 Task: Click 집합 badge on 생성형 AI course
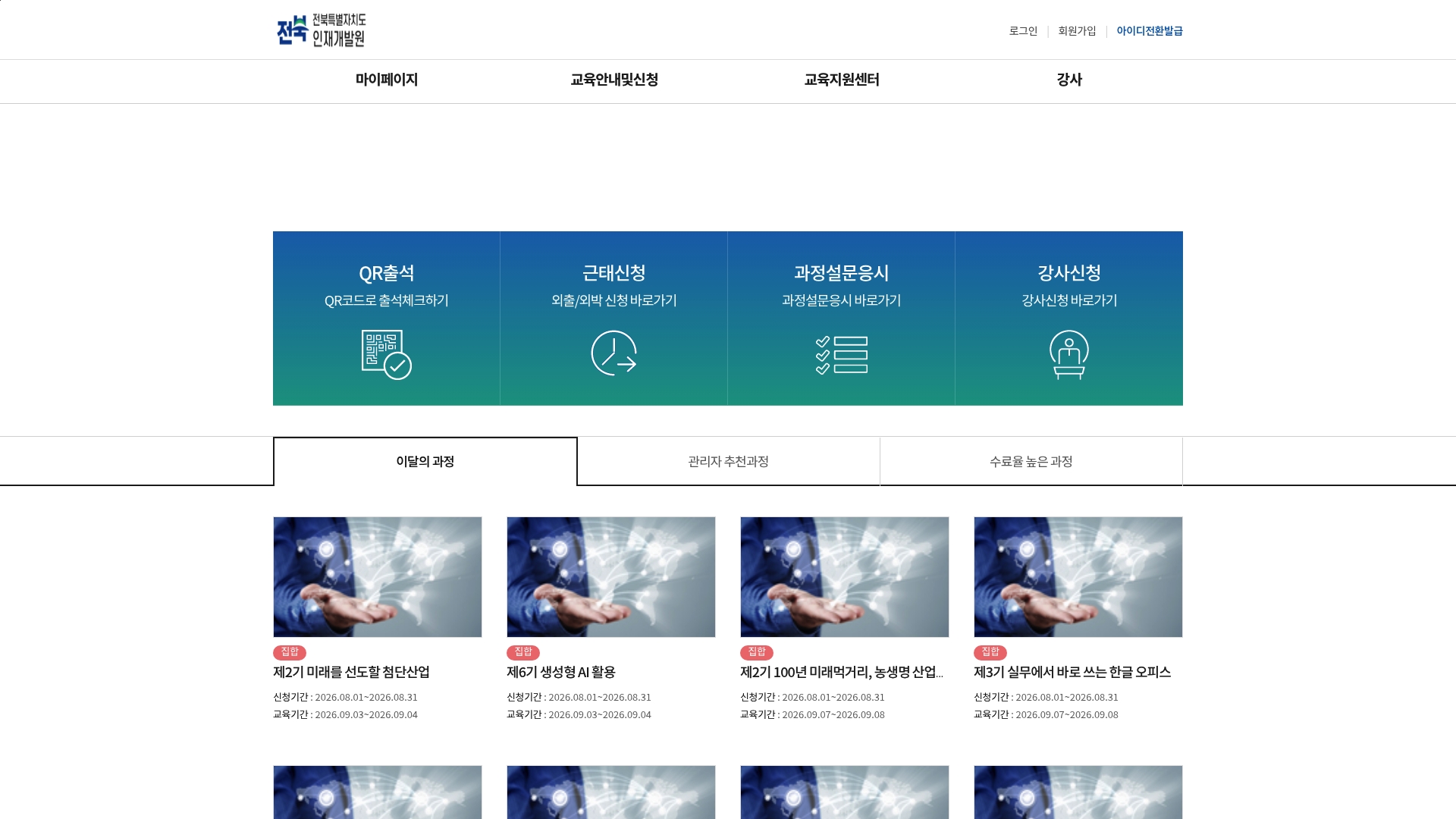click(x=523, y=652)
